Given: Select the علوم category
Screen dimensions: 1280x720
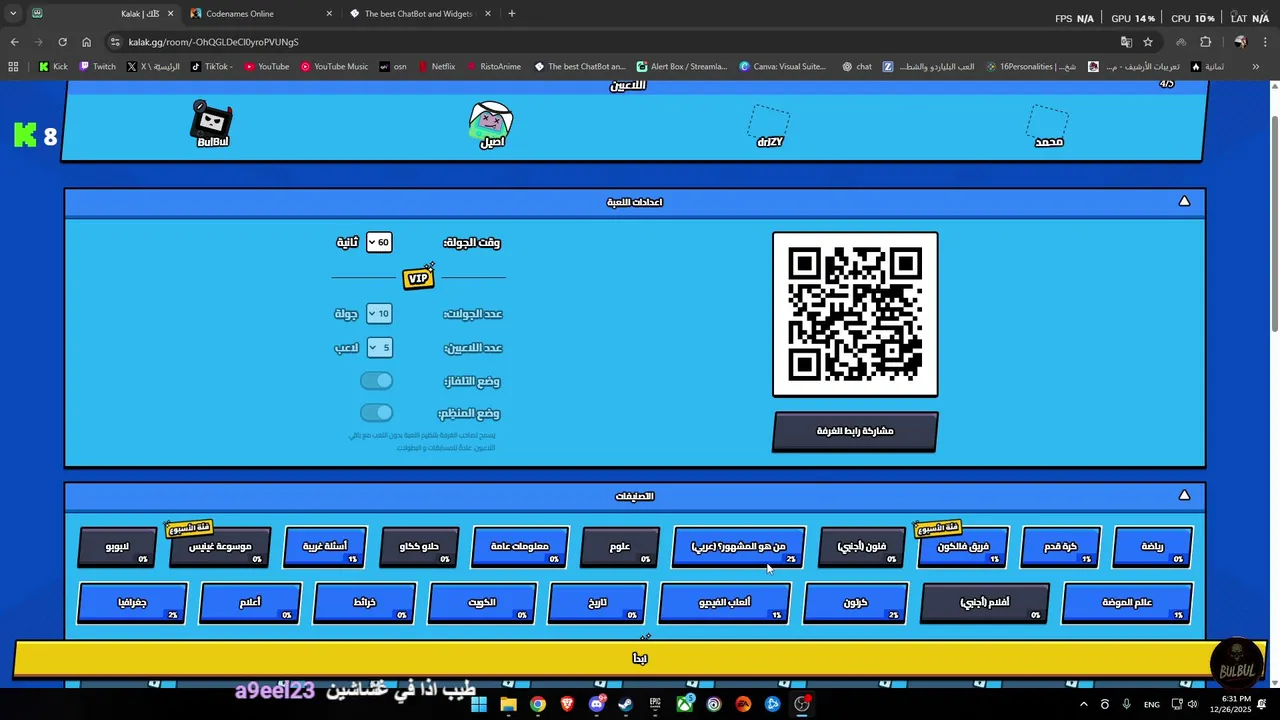Looking at the screenshot, I should tap(620, 547).
